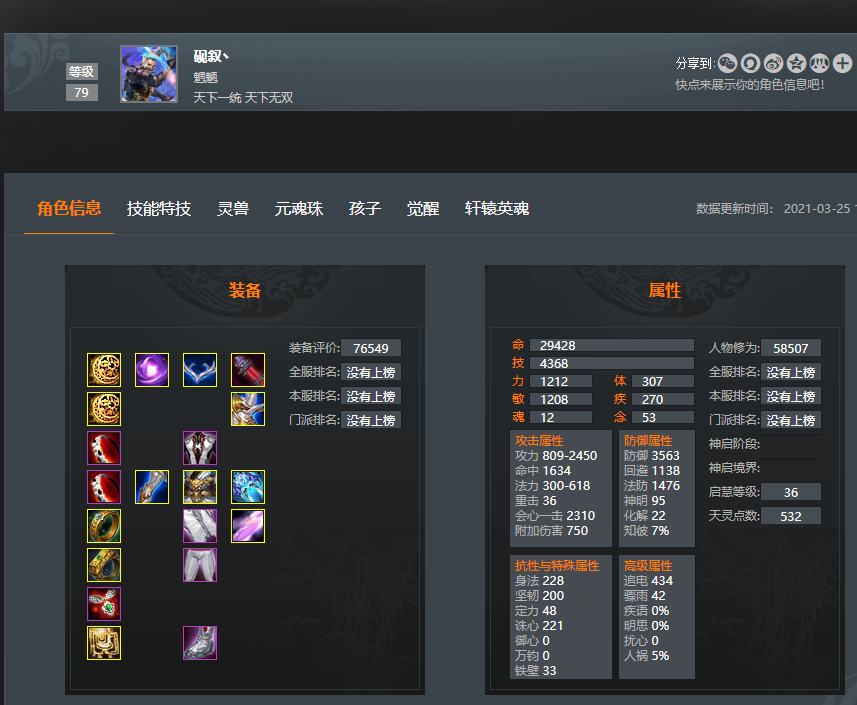View the red staff weapon item
Viewport: 857px width, 705px height.
click(x=248, y=370)
